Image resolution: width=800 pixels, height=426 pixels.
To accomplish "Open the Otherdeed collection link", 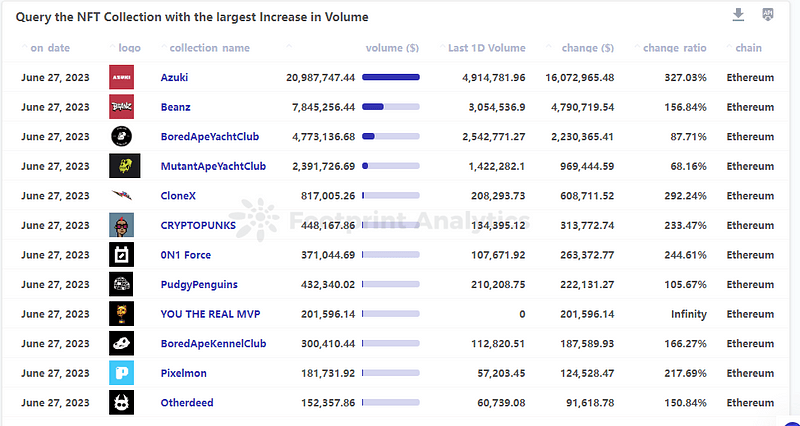I will point(187,403).
